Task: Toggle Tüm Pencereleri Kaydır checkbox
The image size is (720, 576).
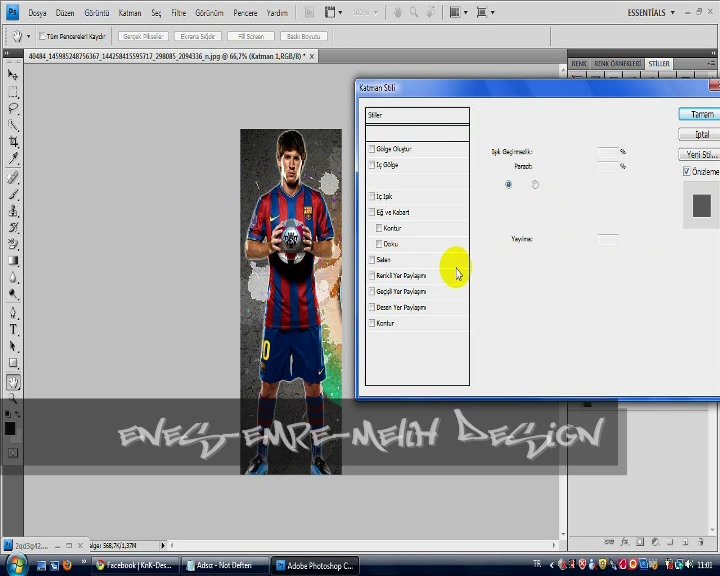Action: pyautogui.click(x=42, y=36)
